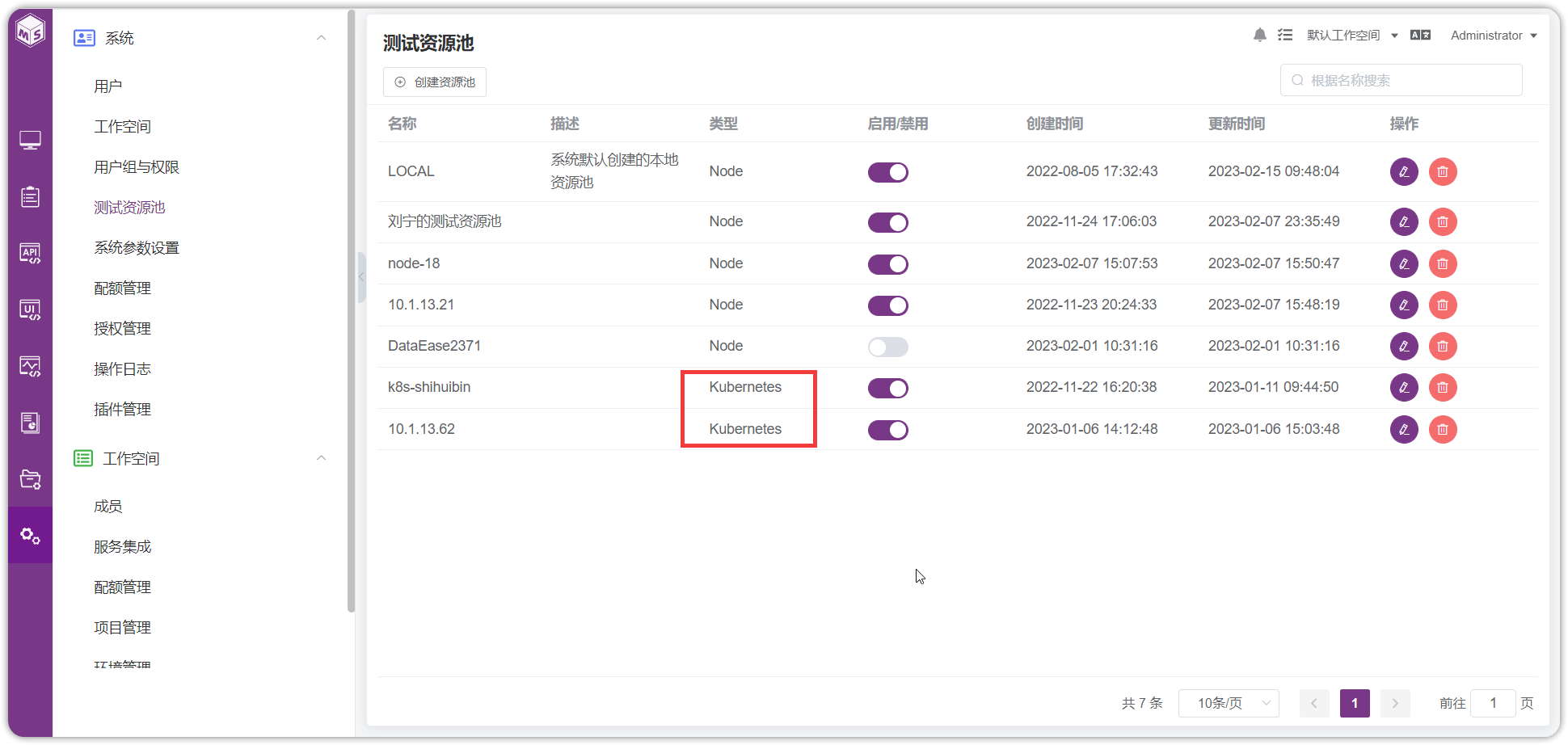
Task: Open 用户组与权限 menu item
Action: pos(137,167)
